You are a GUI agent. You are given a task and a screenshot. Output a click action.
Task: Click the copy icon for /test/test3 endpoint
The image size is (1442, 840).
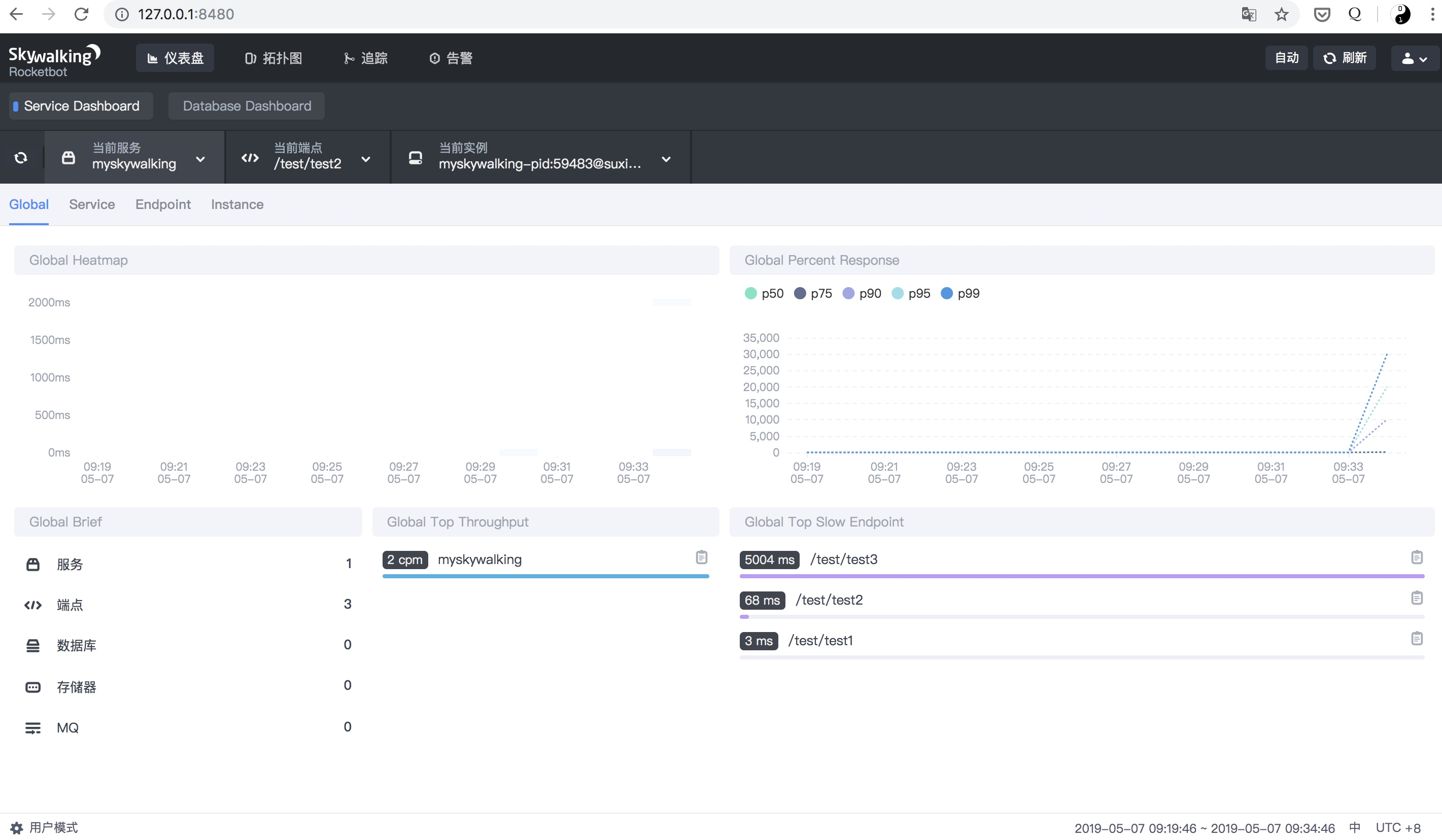1416,557
